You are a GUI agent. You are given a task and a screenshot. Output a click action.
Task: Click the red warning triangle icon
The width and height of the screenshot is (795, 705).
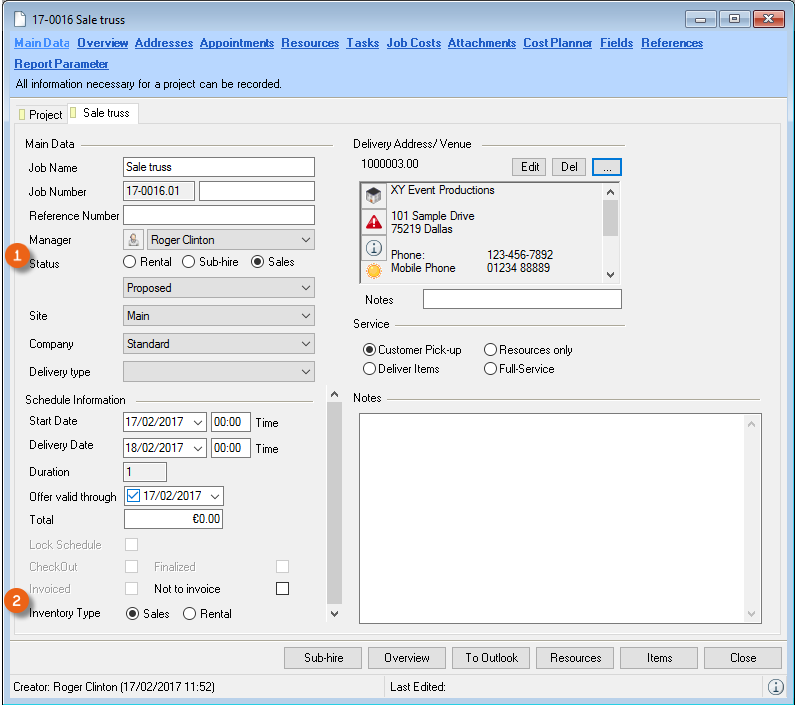click(x=373, y=222)
